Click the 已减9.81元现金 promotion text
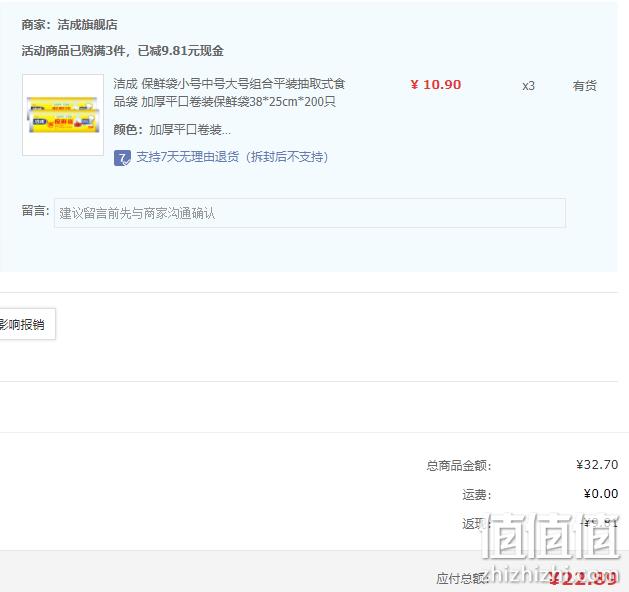629x592 pixels. (181, 51)
